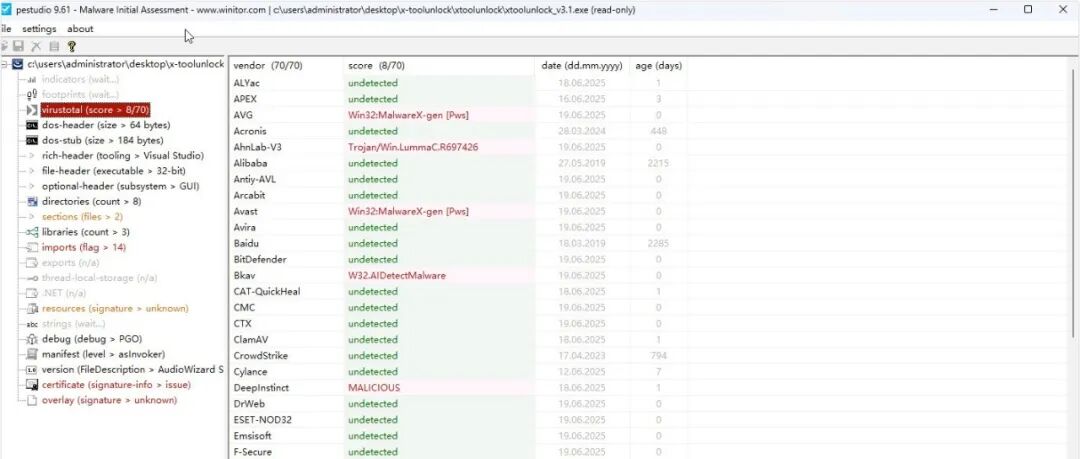Click the footprints node icon

32,95
